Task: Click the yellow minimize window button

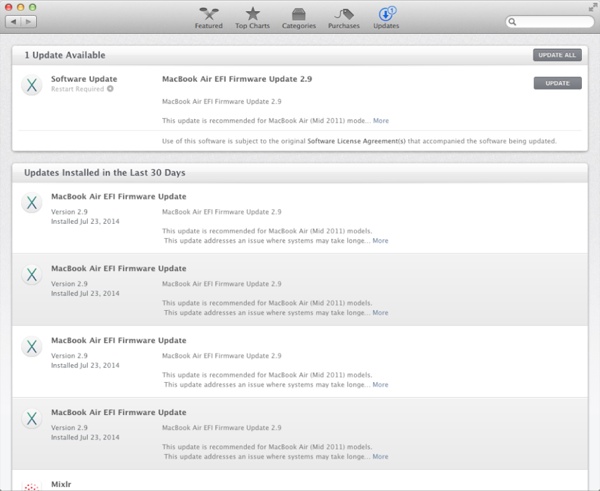Action: click(21, 7)
